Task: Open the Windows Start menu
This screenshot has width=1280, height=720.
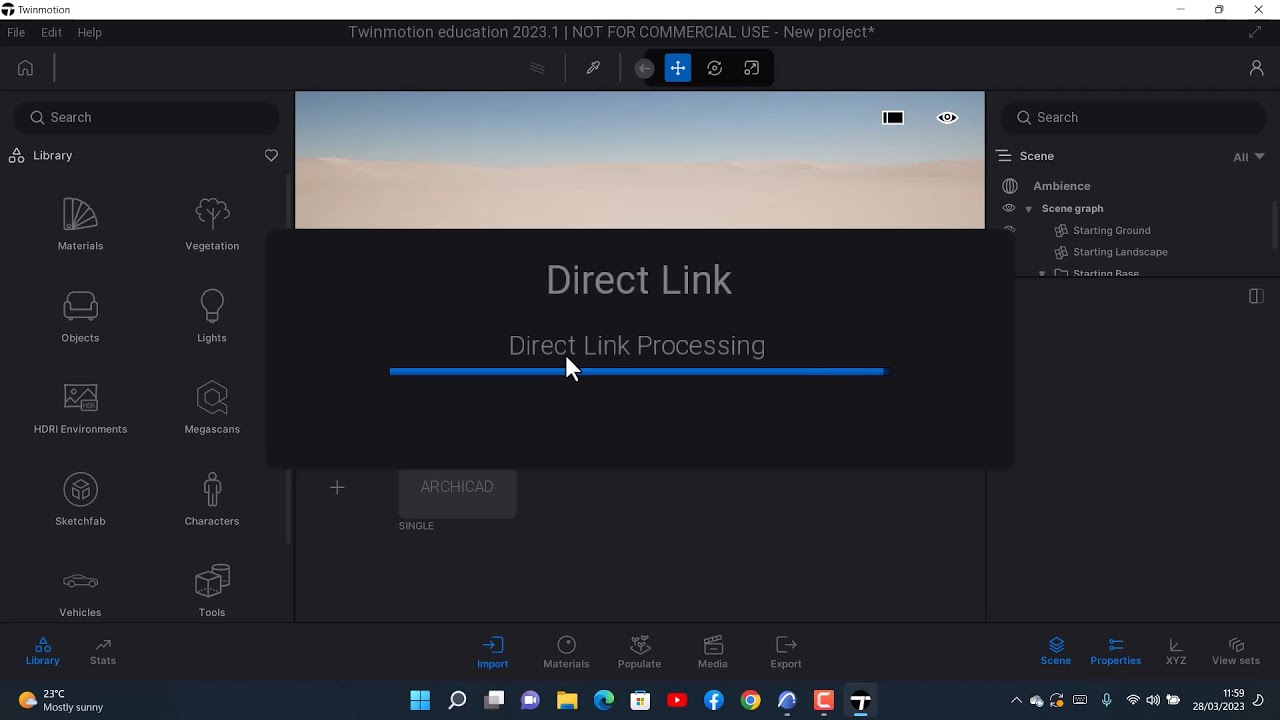Action: [420, 700]
